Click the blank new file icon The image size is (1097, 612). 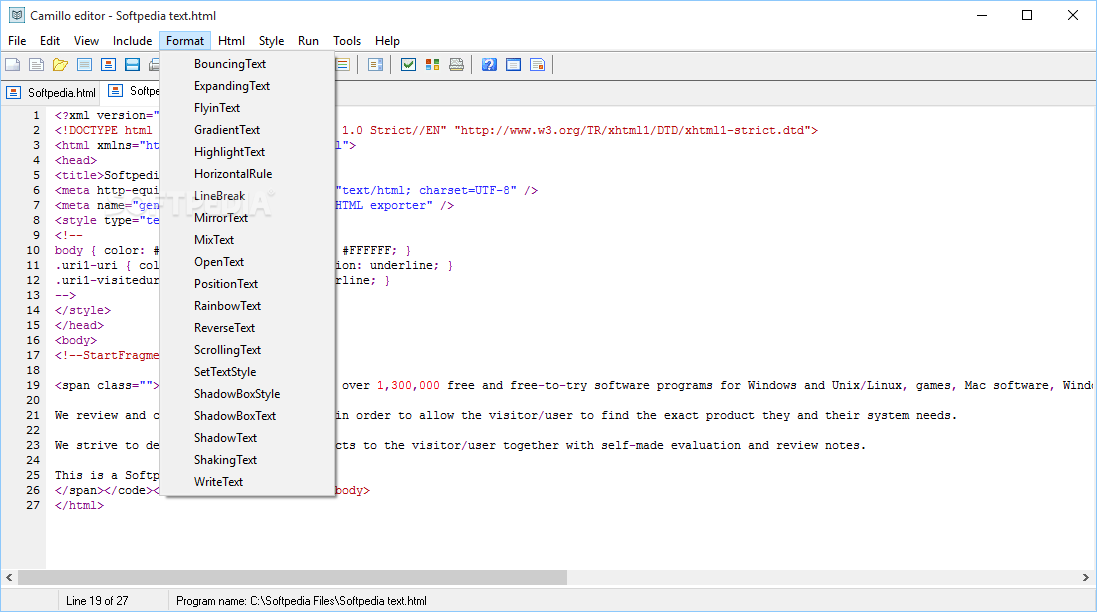tap(13, 65)
